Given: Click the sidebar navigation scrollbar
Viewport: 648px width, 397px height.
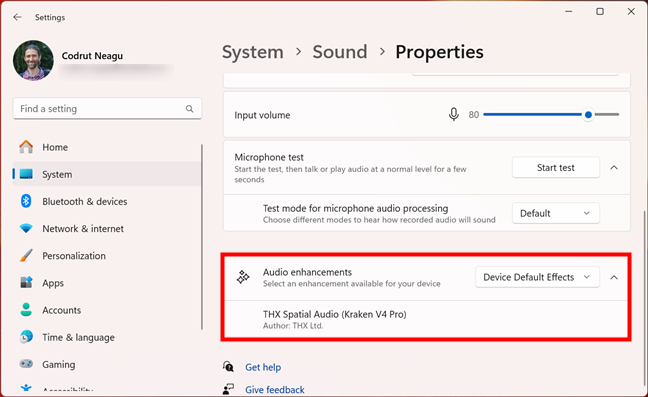Looking at the screenshot, I should [202, 237].
